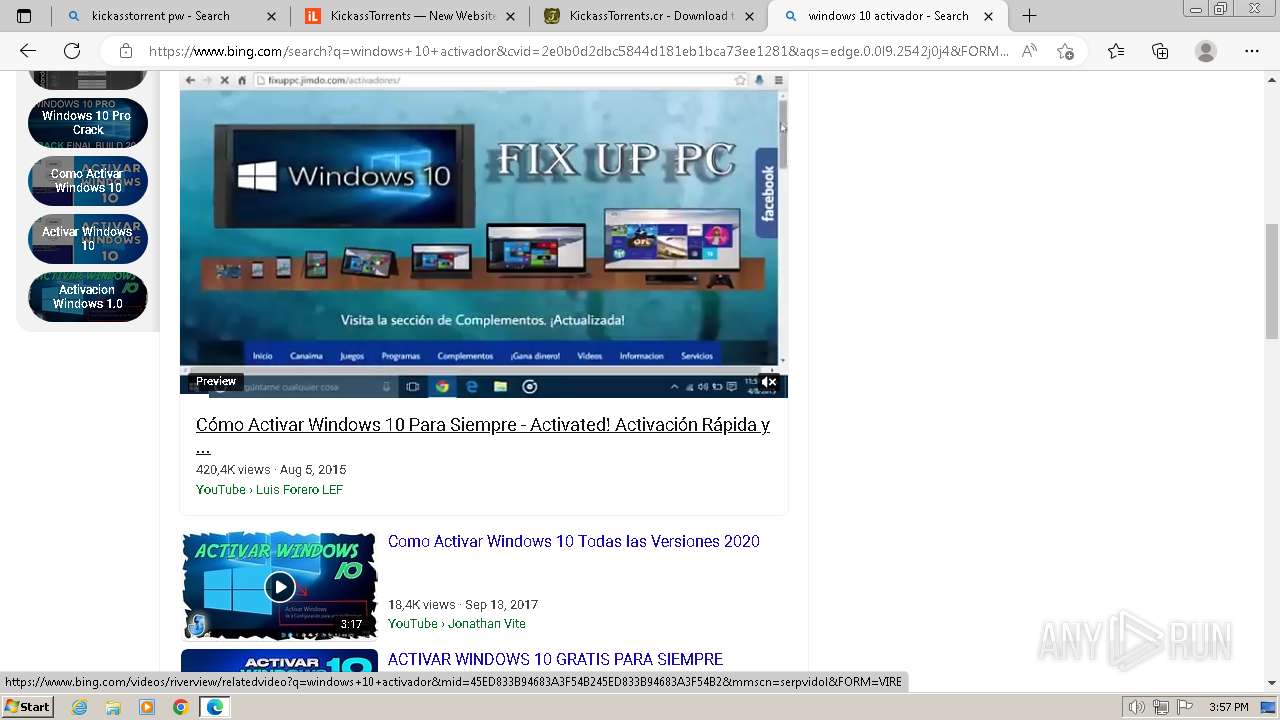
Task: Open the Favorites list icon
Action: point(1116,51)
